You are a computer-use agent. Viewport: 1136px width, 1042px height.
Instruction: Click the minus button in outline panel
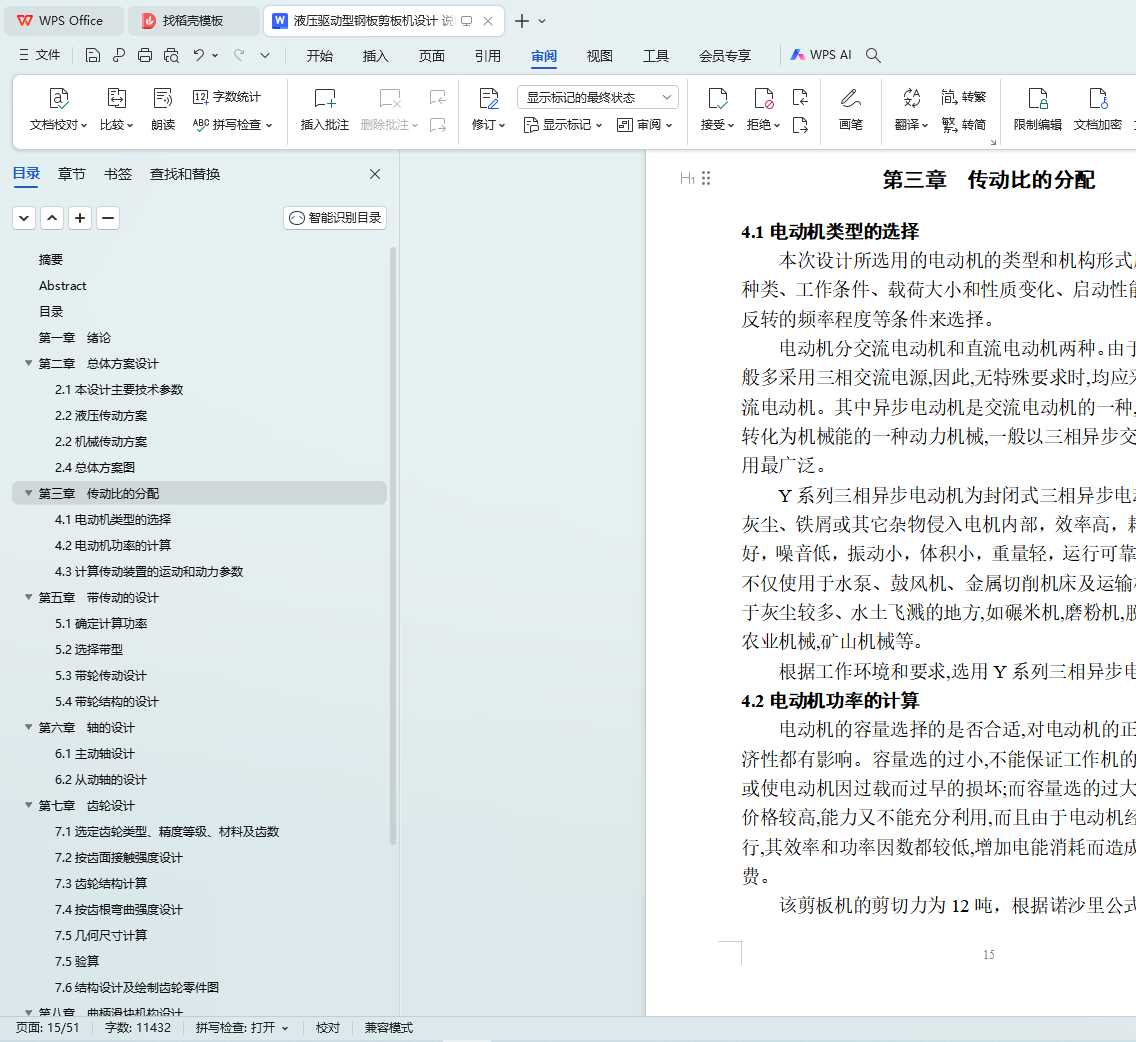point(108,218)
